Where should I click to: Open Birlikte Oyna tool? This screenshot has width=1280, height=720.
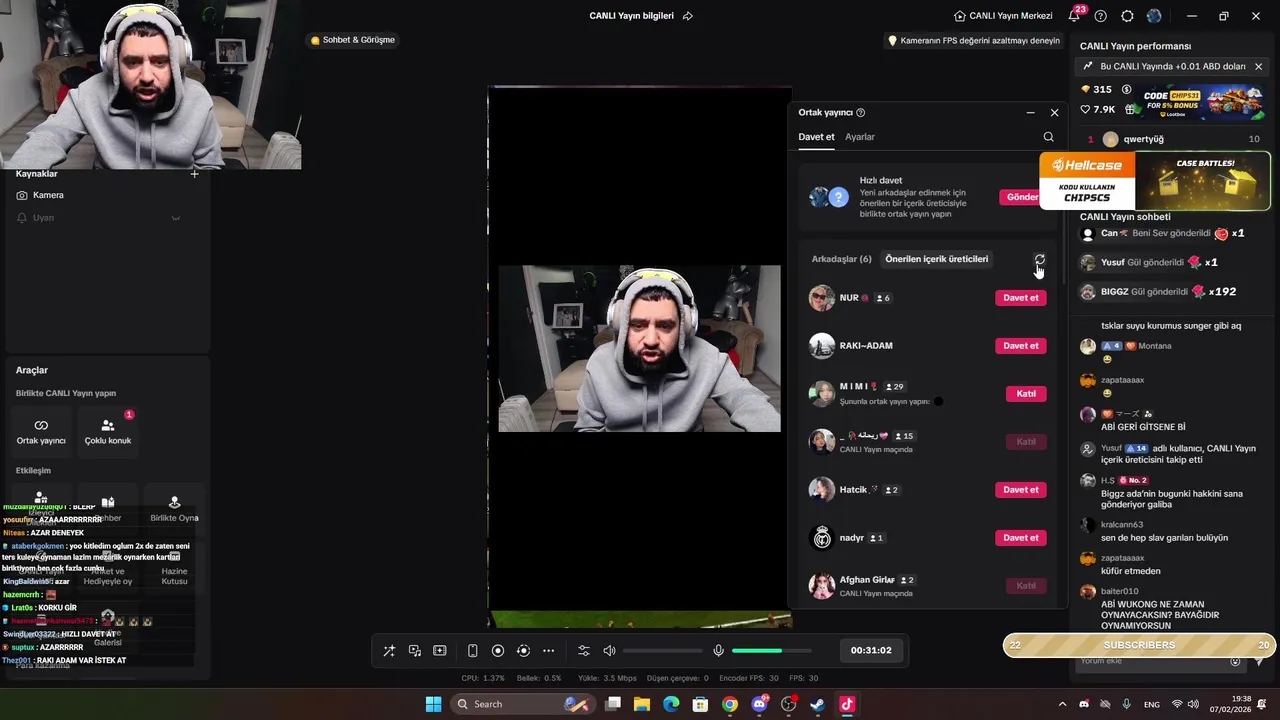click(x=174, y=508)
